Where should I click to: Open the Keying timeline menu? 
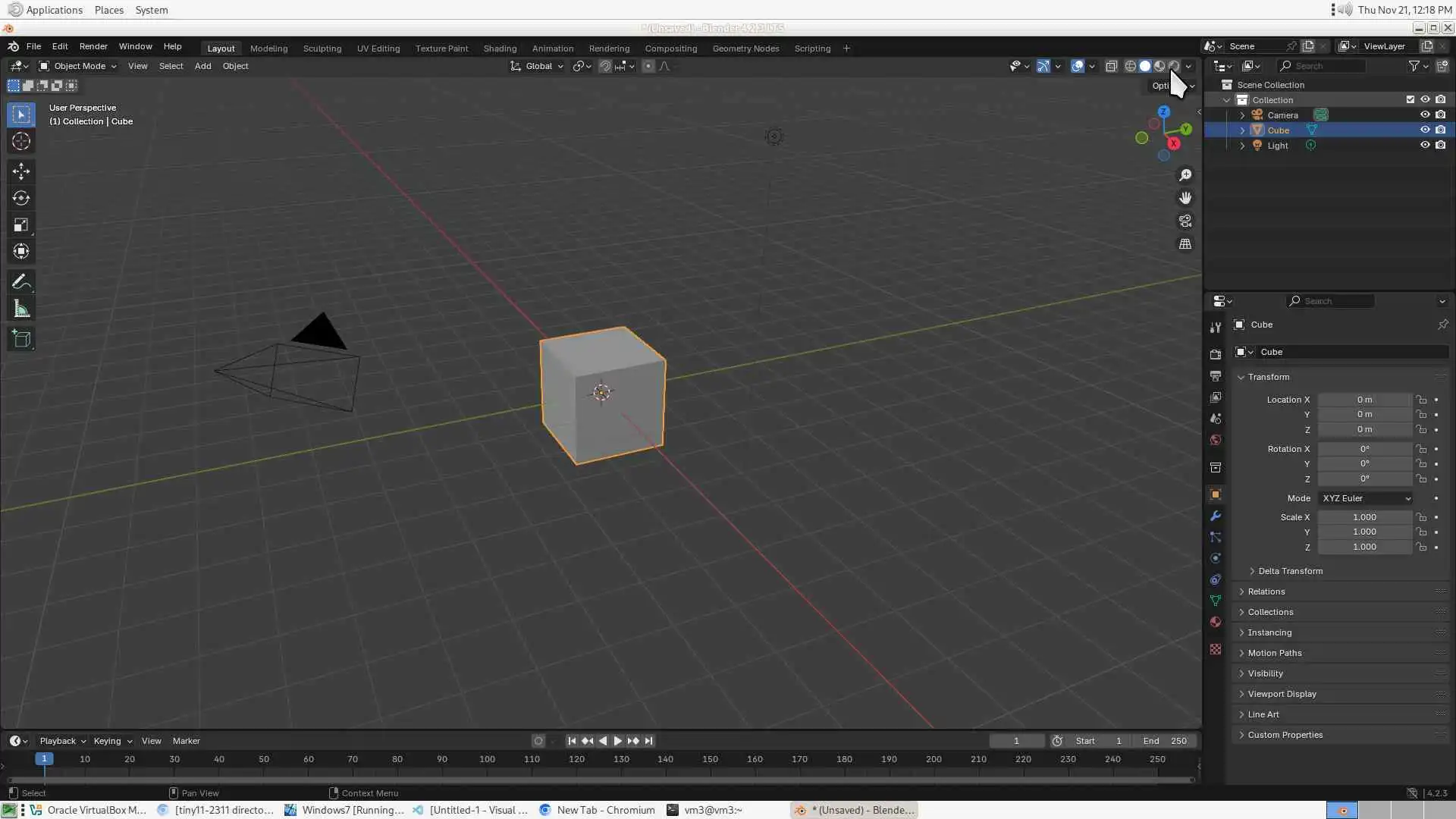point(112,741)
